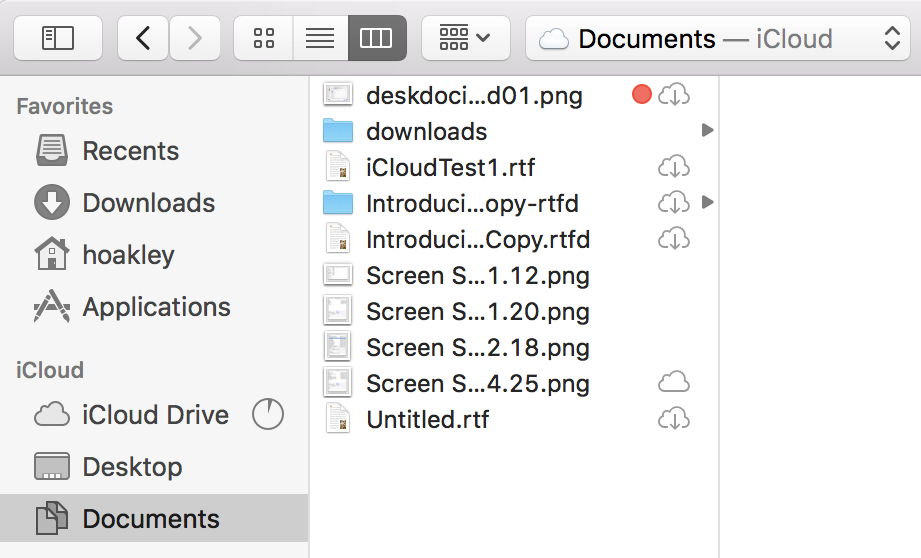The height and width of the screenshot is (558, 921).
Task: Select the Screen S…1.12.png file thumbnail
Action: [339, 276]
